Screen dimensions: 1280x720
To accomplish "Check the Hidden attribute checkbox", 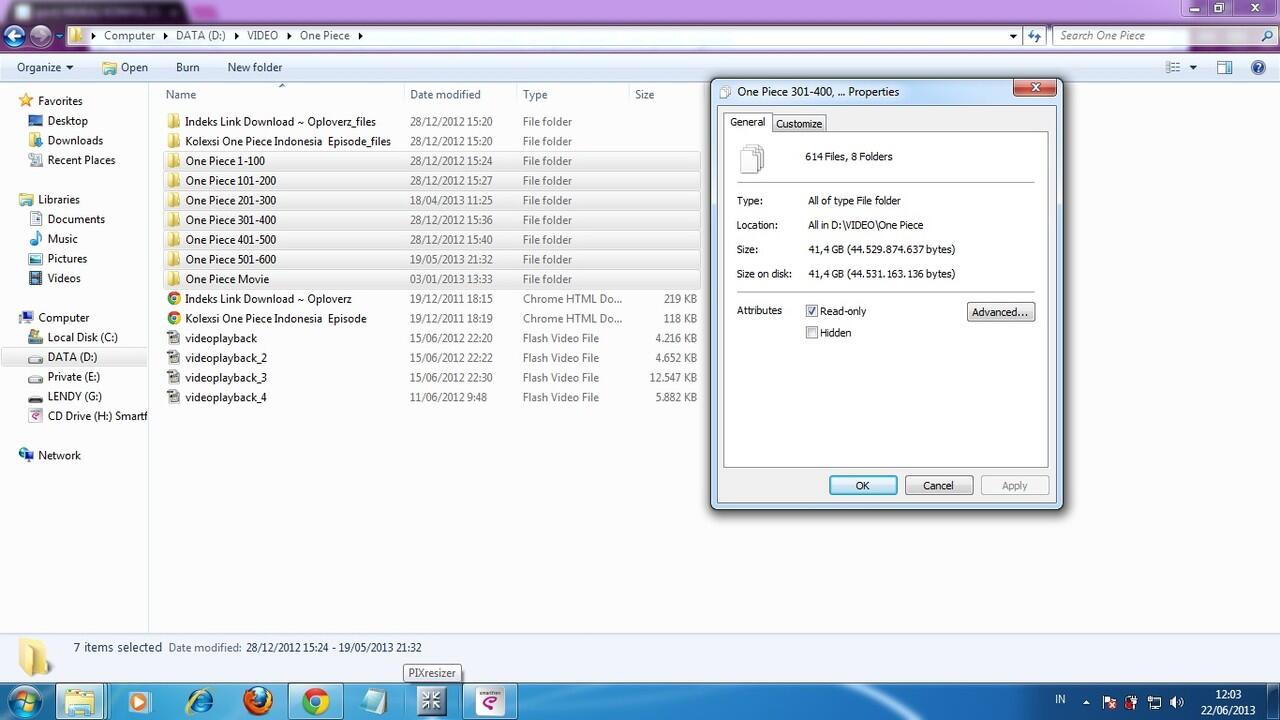I will [812, 333].
